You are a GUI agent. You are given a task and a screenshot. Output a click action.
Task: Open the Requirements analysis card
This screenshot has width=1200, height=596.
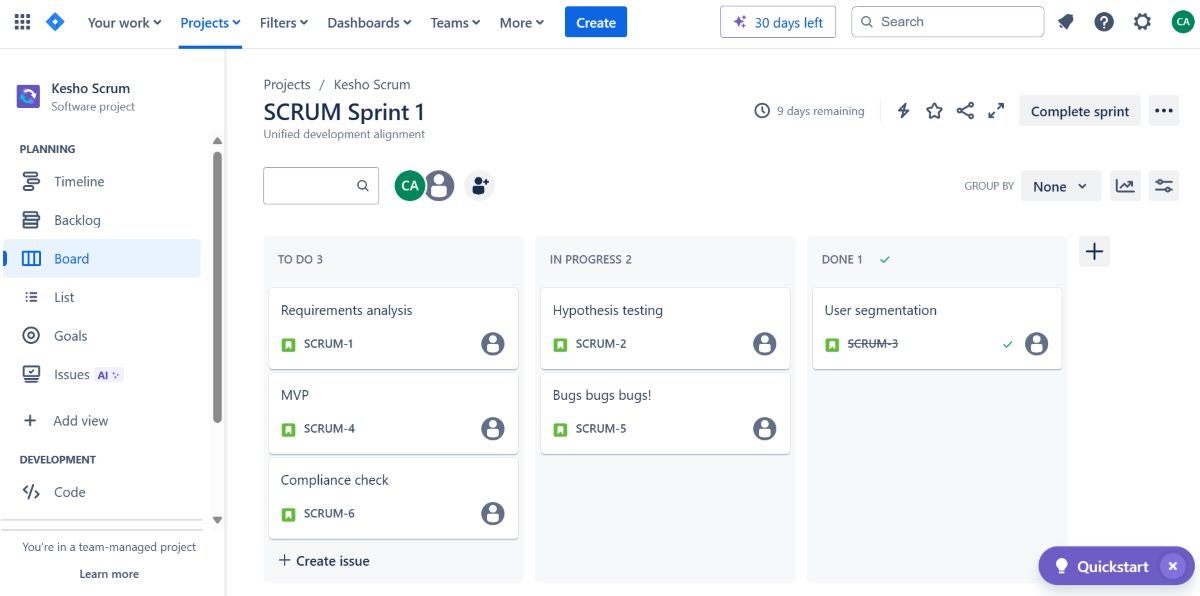coord(394,328)
